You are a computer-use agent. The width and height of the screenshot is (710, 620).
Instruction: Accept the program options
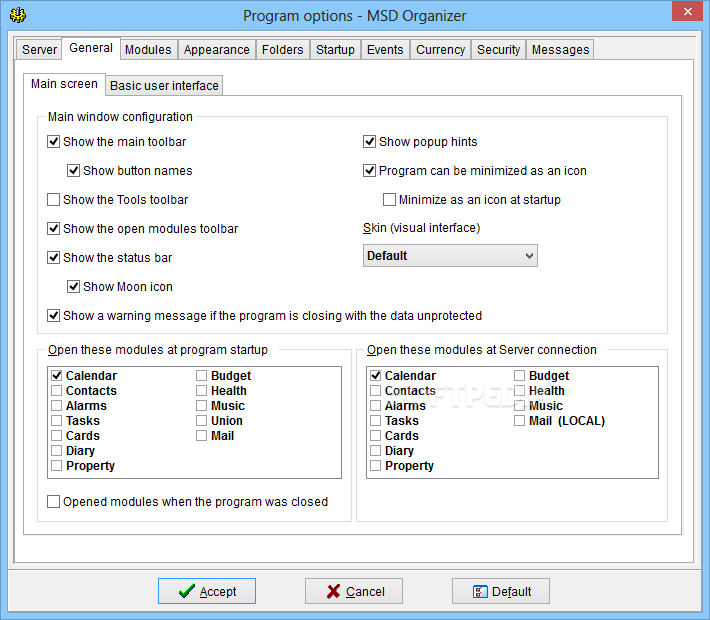pyautogui.click(x=207, y=591)
